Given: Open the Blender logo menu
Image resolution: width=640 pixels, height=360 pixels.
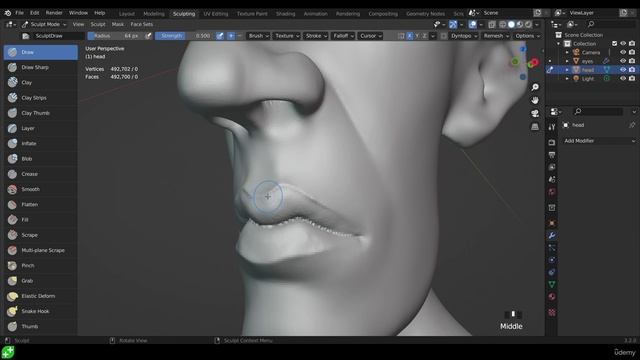Looking at the screenshot, I should coord(8,13).
